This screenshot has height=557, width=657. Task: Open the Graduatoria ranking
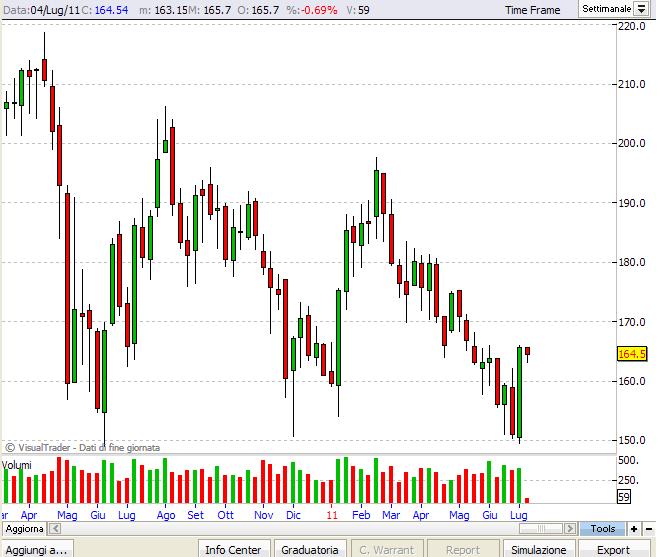309,549
